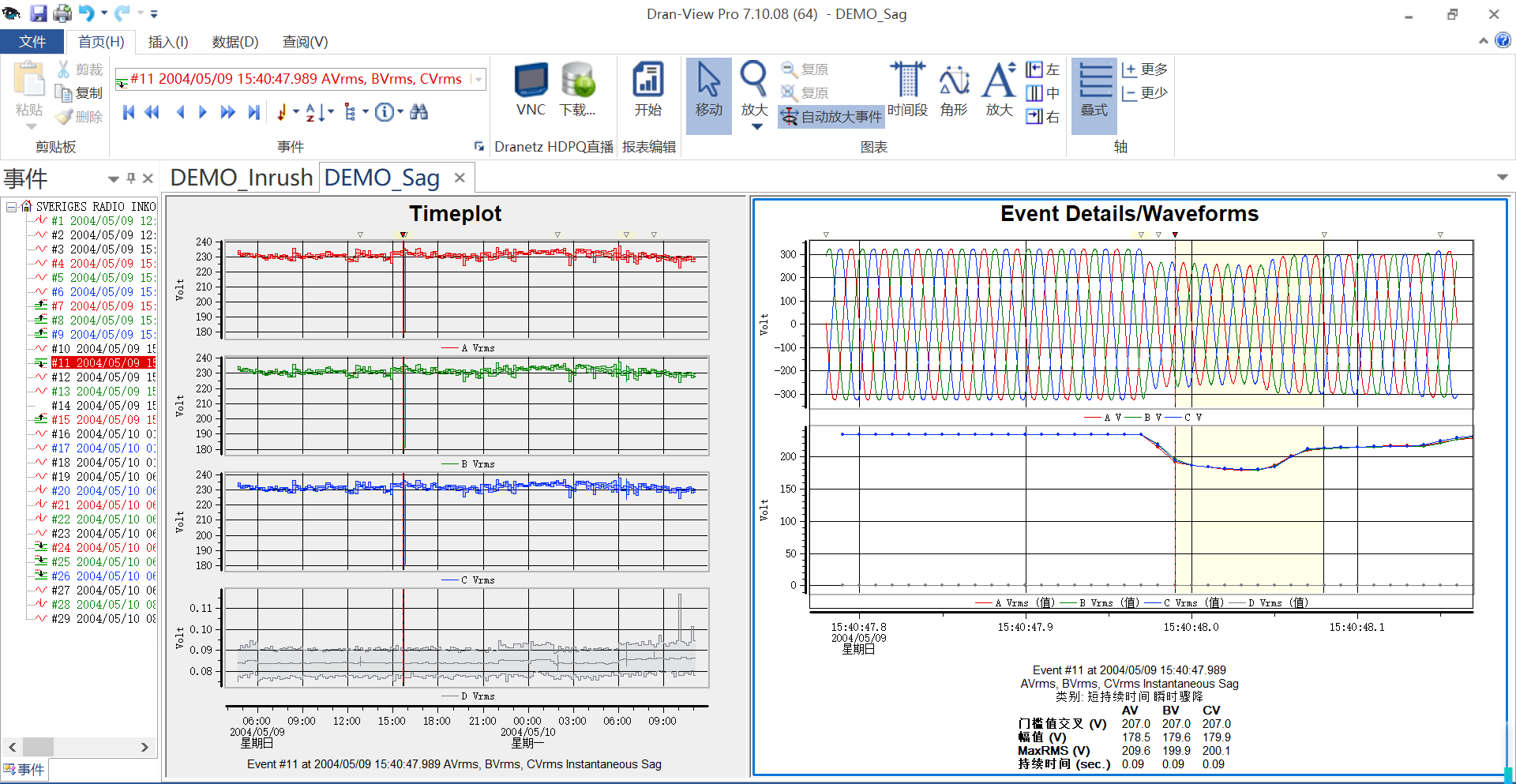
Task: Open the 插入(I) ribbon tab
Action: click(167, 42)
